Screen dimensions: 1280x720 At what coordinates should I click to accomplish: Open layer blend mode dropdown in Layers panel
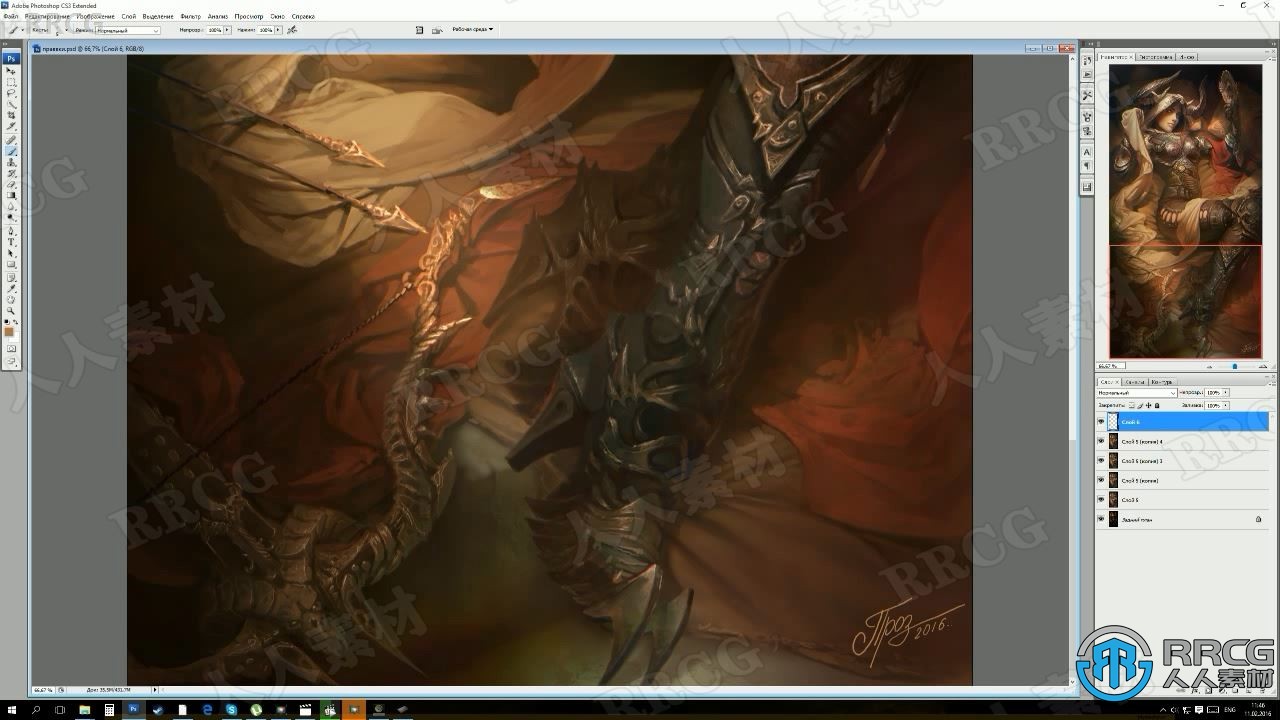[x=1137, y=393]
